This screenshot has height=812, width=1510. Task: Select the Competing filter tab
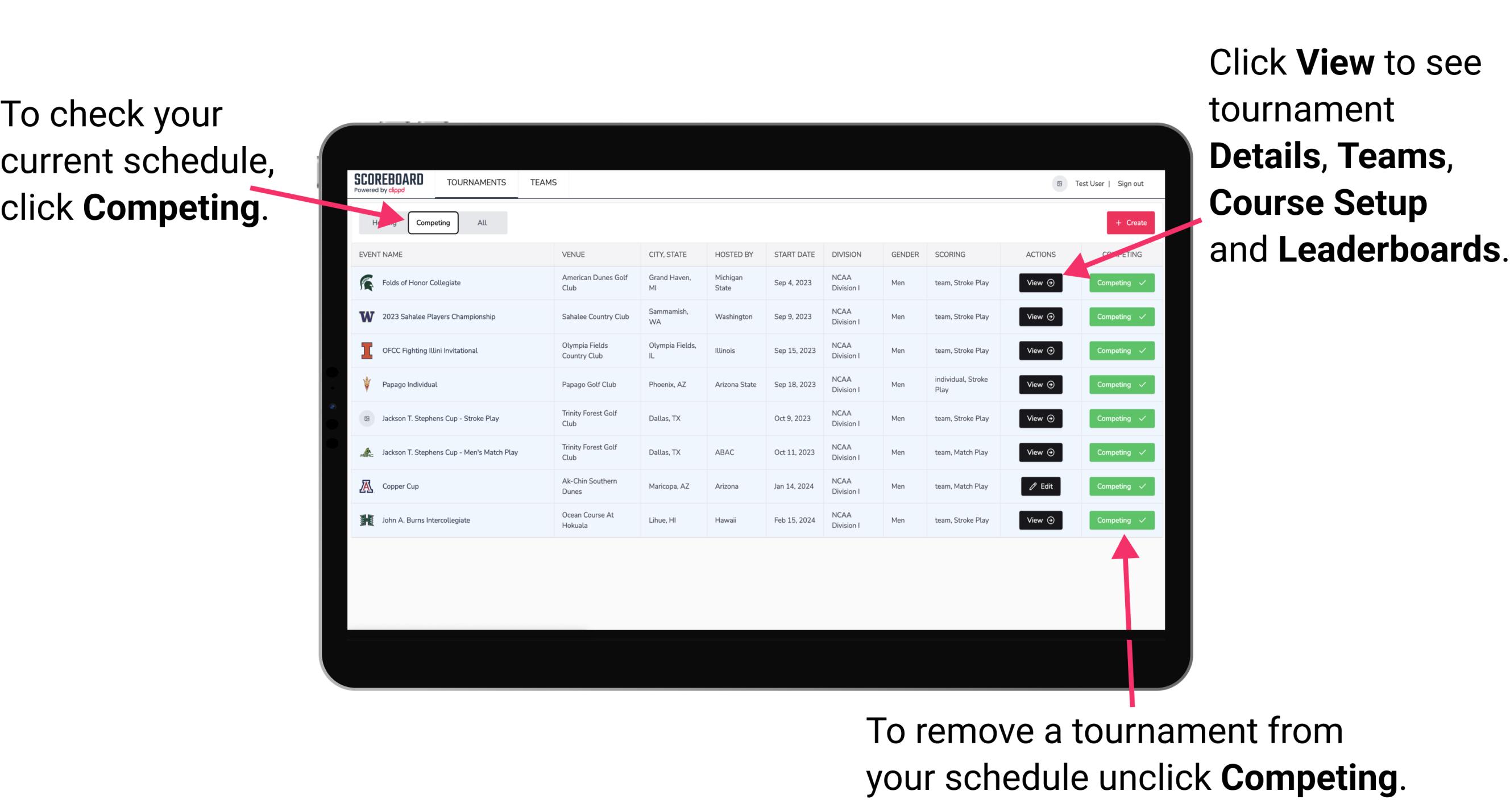click(432, 222)
